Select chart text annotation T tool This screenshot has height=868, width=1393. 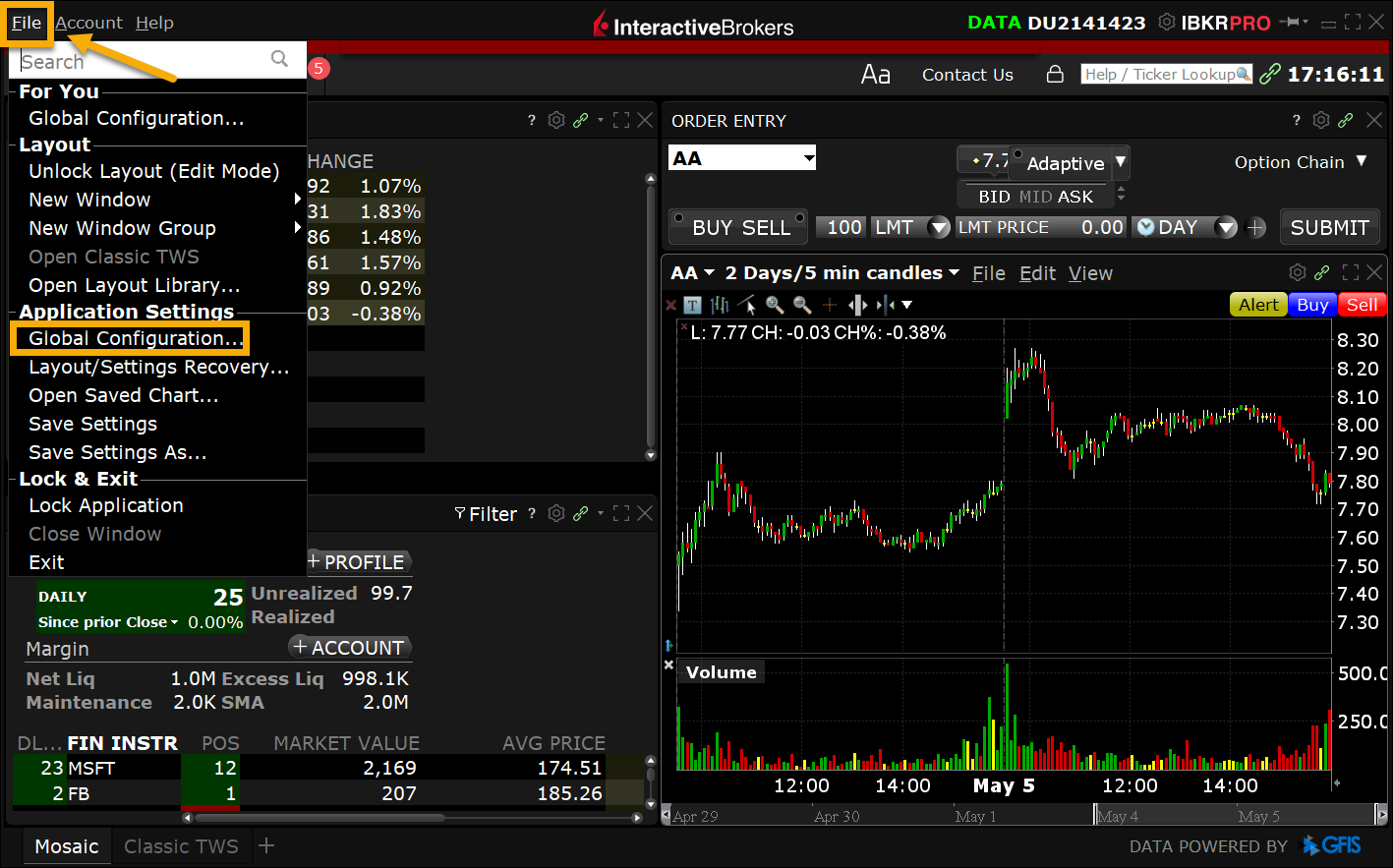(x=692, y=305)
